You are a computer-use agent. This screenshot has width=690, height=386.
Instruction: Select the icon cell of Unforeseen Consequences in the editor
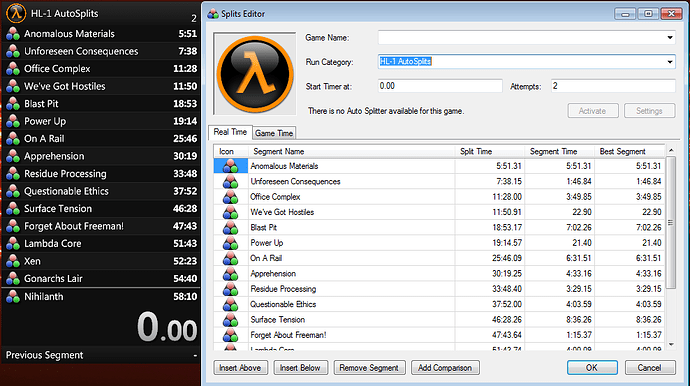(231, 181)
